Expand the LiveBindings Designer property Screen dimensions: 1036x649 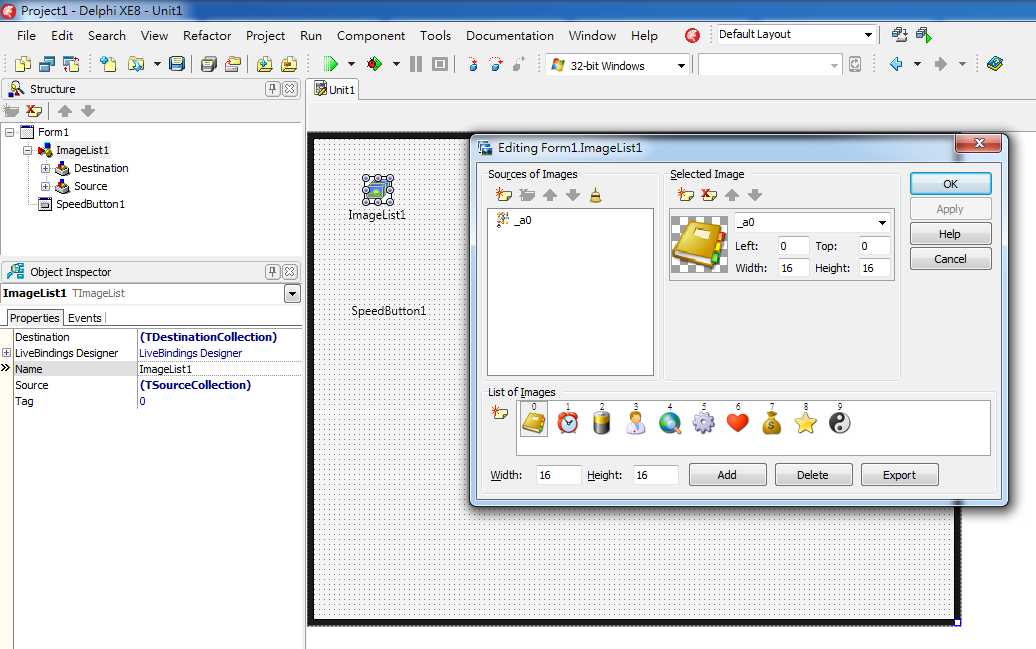[7, 353]
